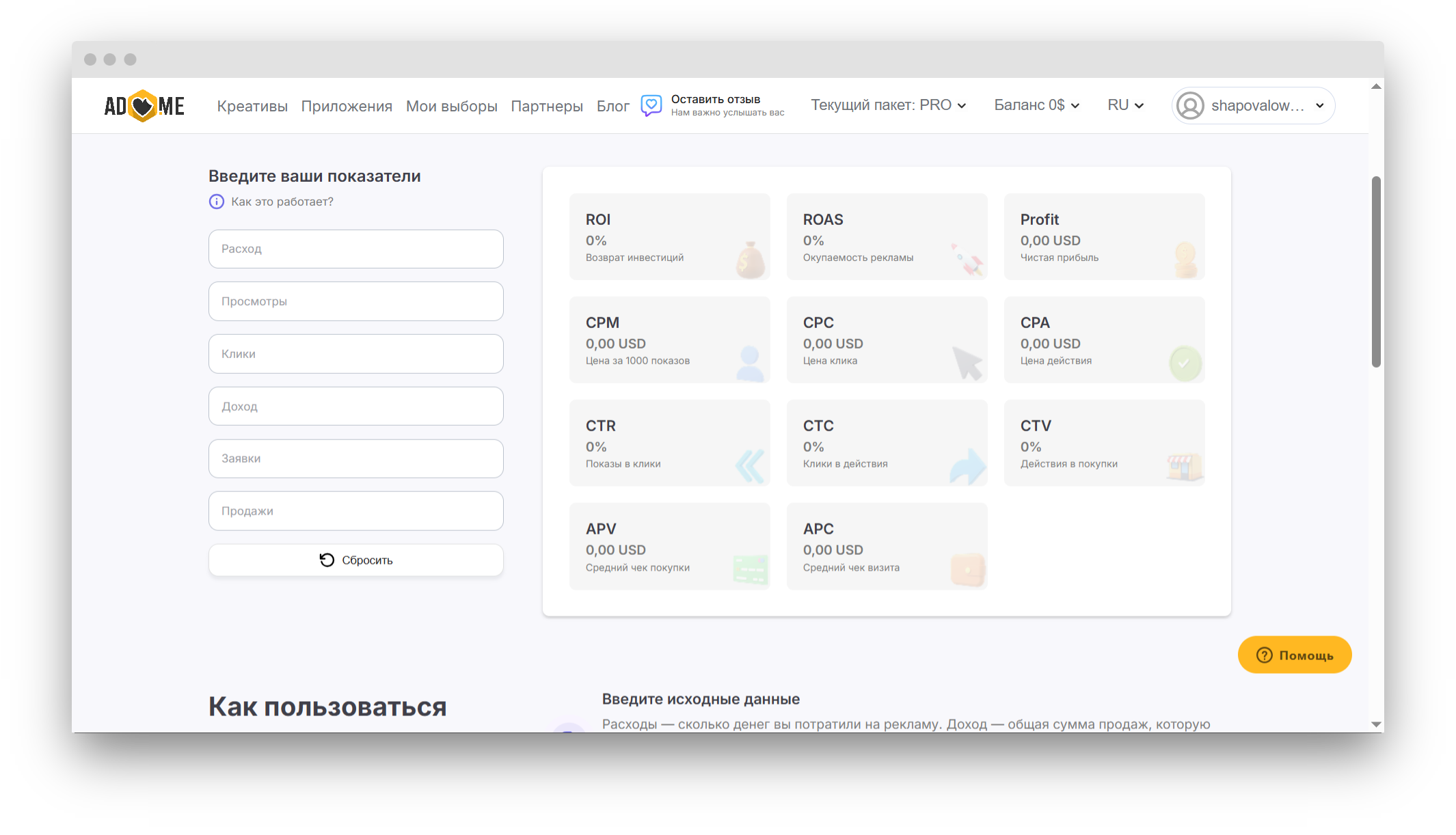The image size is (1456, 835).
Task: Open the Блог menu item
Action: coord(612,105)
